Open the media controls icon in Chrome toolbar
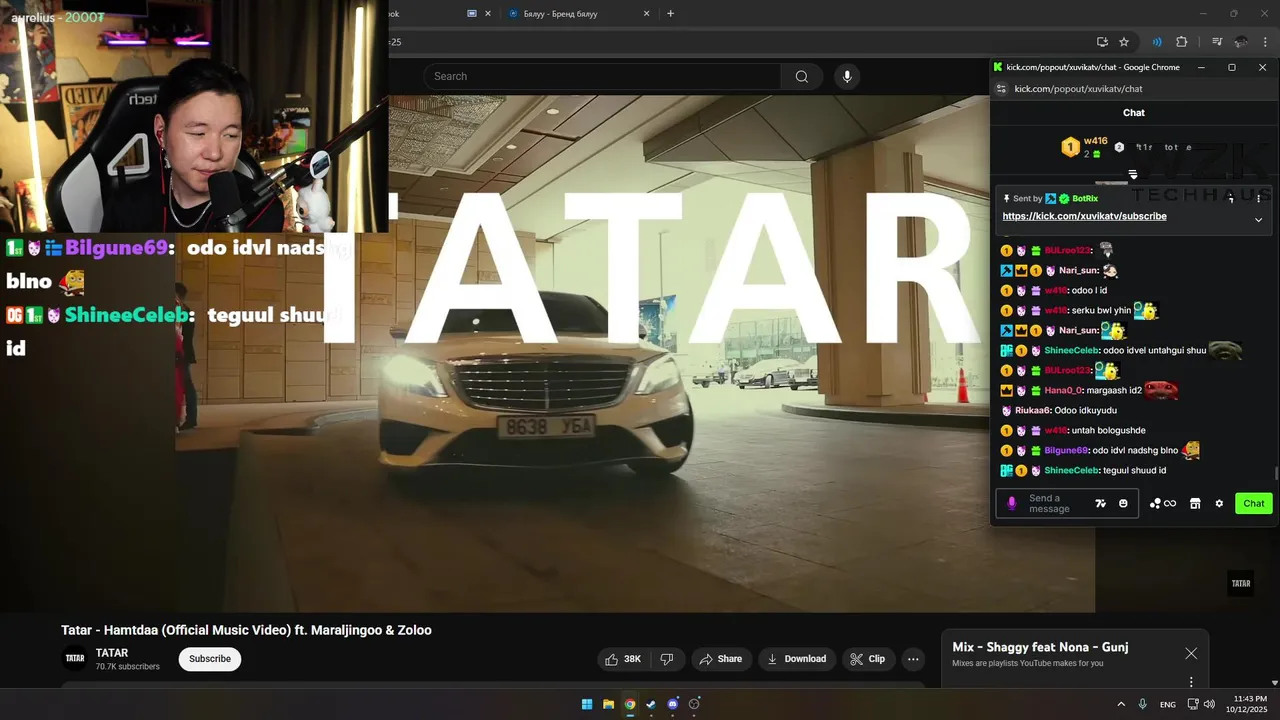 pos(1217,42)
